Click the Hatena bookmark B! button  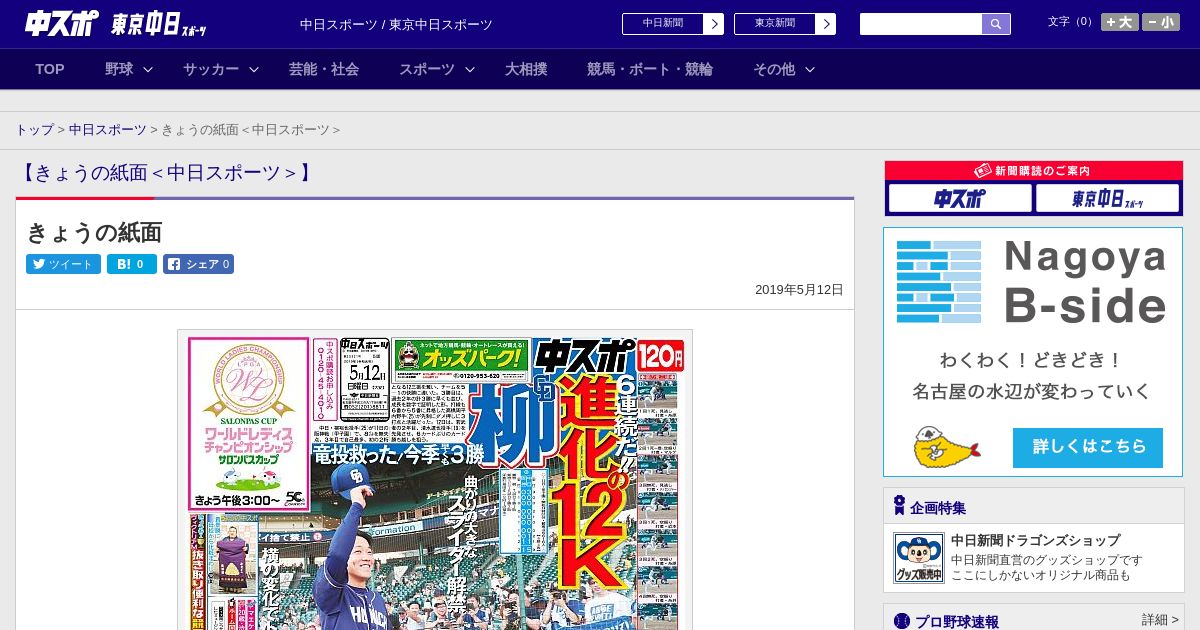[x=132, y=264]
